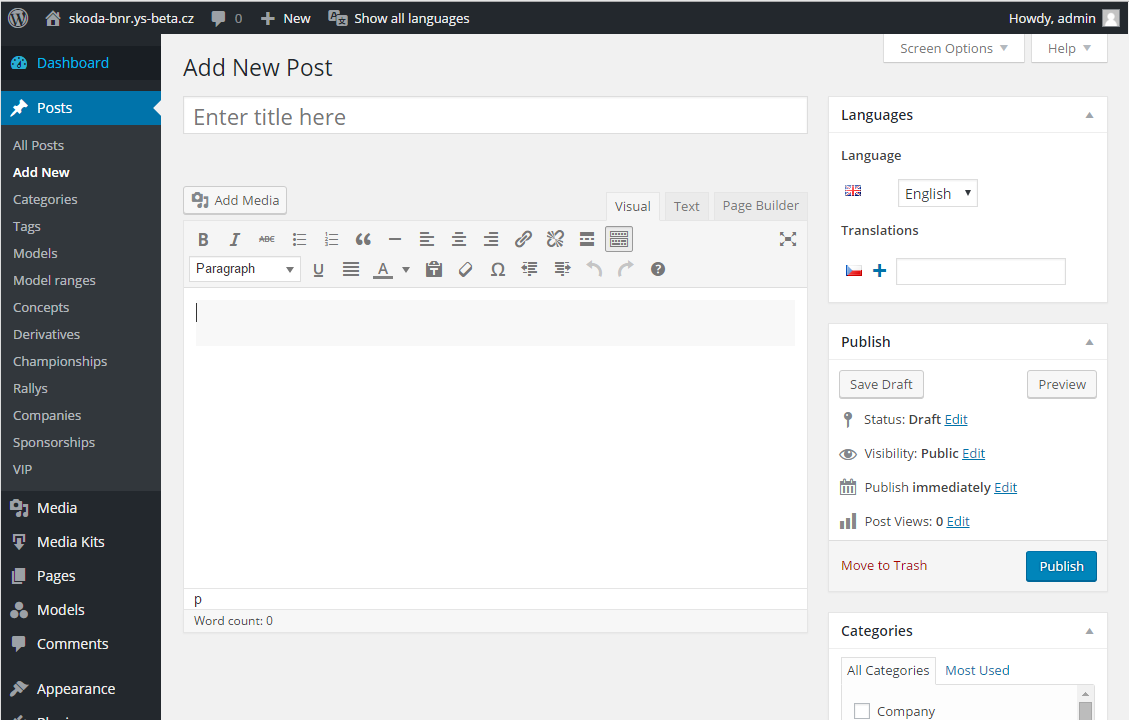Click Paste as text icon
The image size is (1129, 720).
pyautogui.click(x=433, y=269)
